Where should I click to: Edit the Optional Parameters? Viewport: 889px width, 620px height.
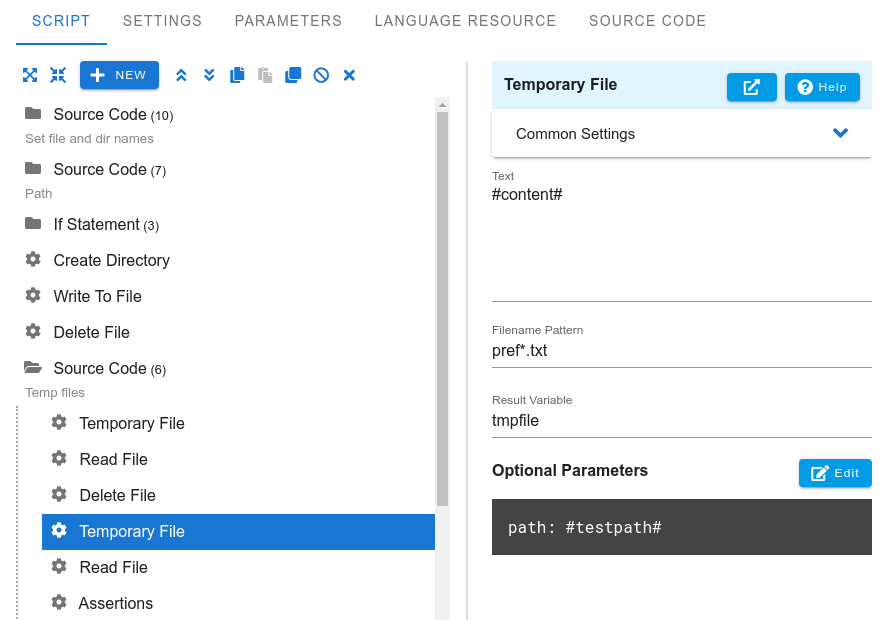pyautogui.click(x=834, y=473)
